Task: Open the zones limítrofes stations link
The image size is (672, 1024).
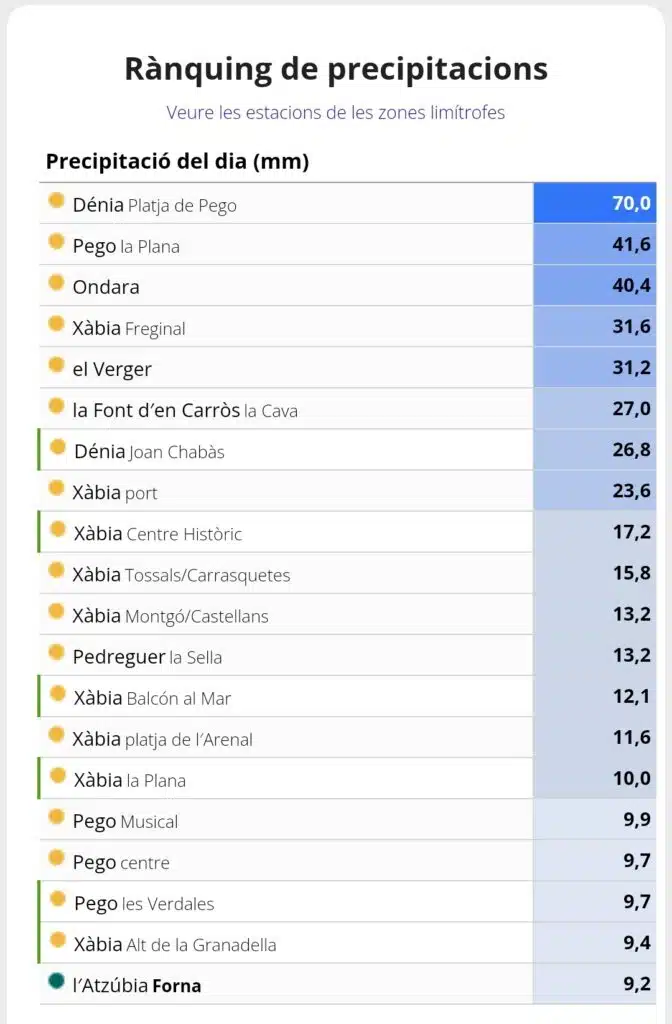Action: point(336,112)
